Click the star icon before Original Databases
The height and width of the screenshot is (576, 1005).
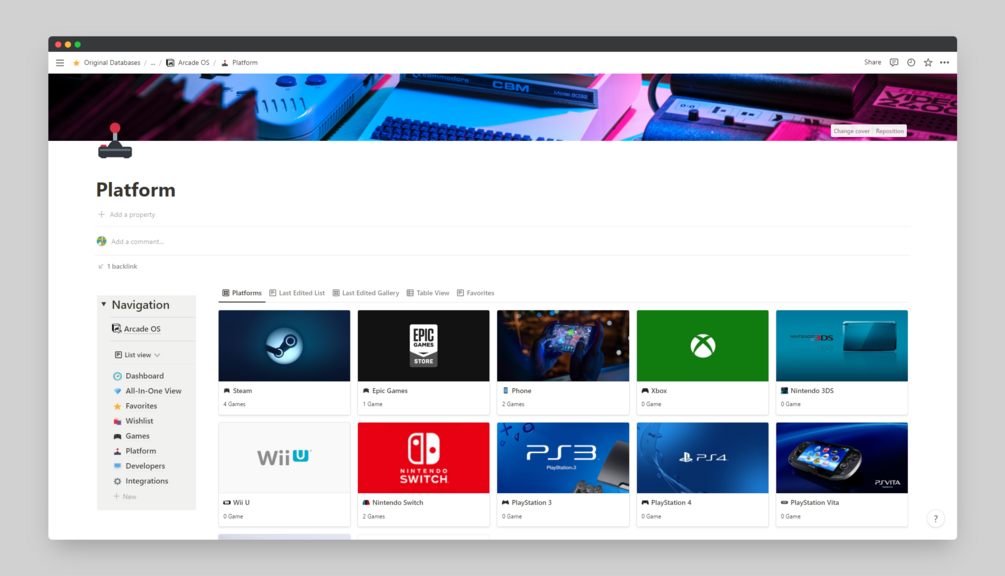[x=76, y=63]
